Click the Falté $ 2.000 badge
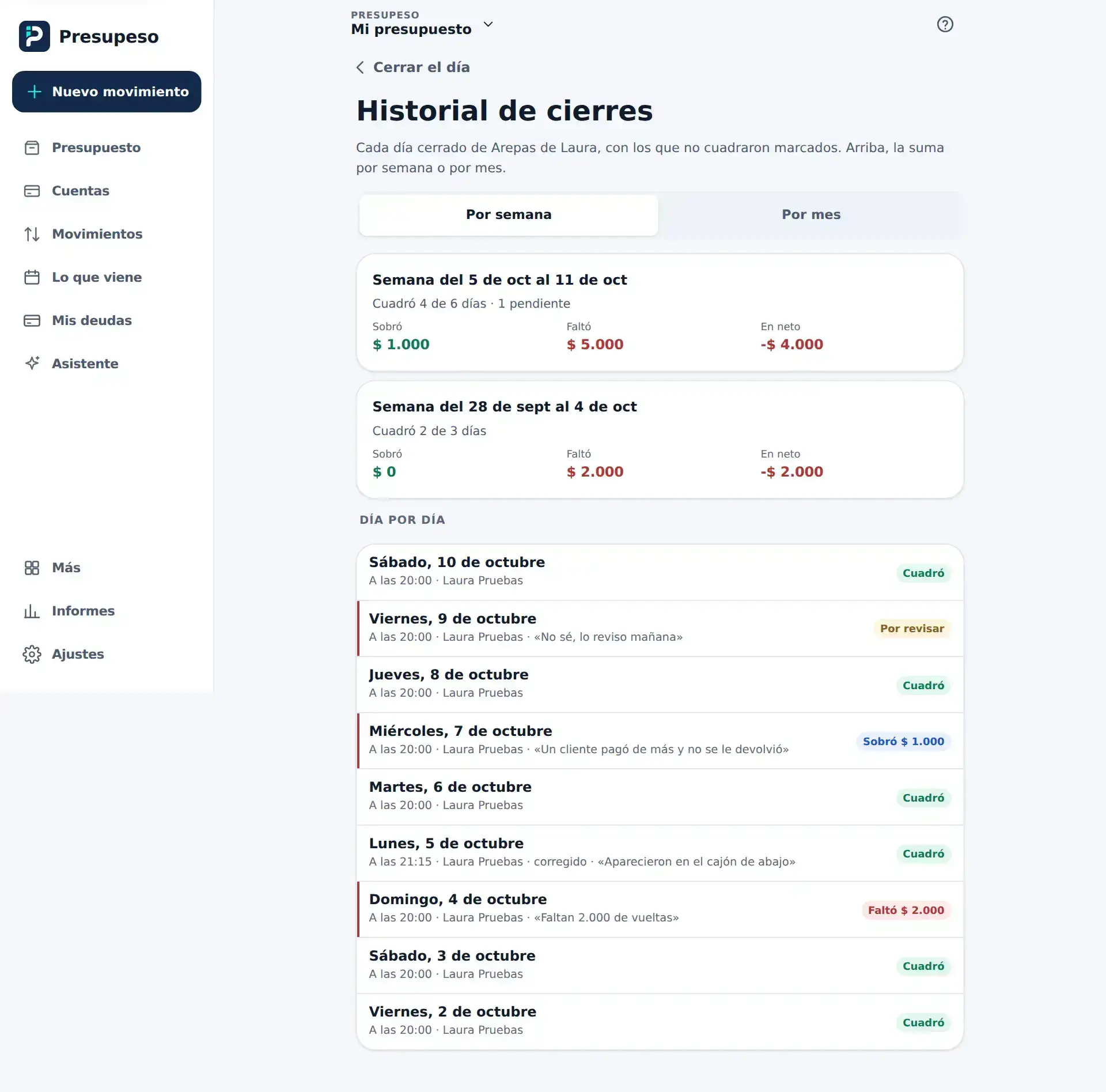 click(x=906, y=910)
